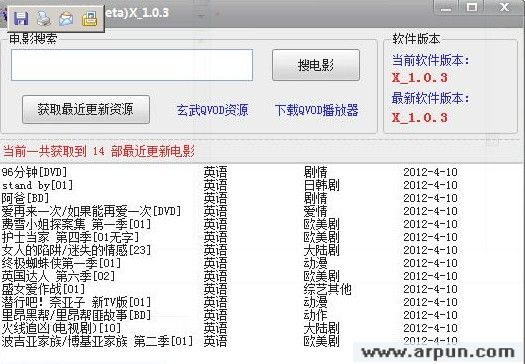Select 费雪小姐探案集 第一季[01] row
This screenshot has height=364, width=525.
click(229, 224)
